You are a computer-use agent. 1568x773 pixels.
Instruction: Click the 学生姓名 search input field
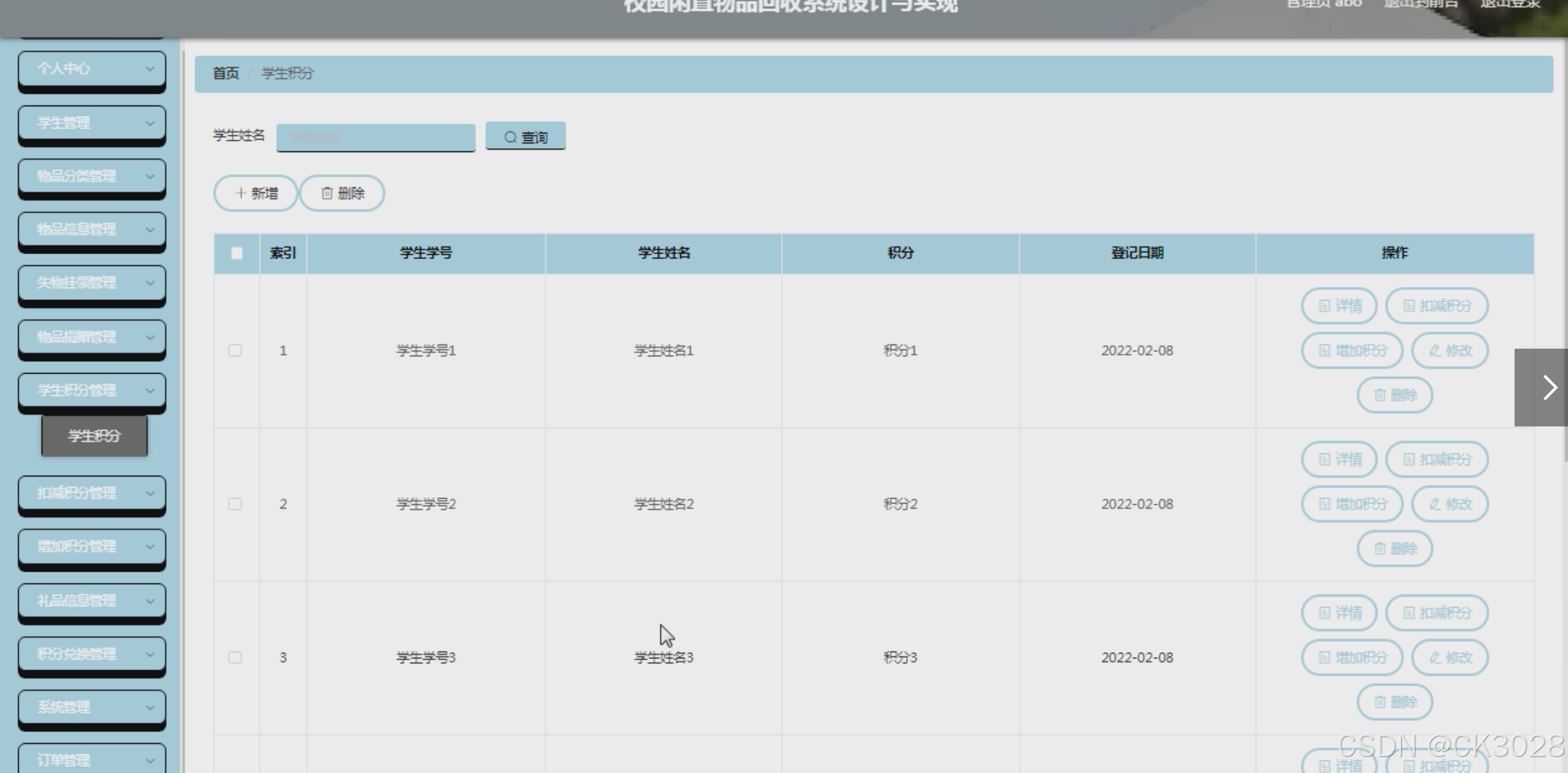(x=376, y=138)
